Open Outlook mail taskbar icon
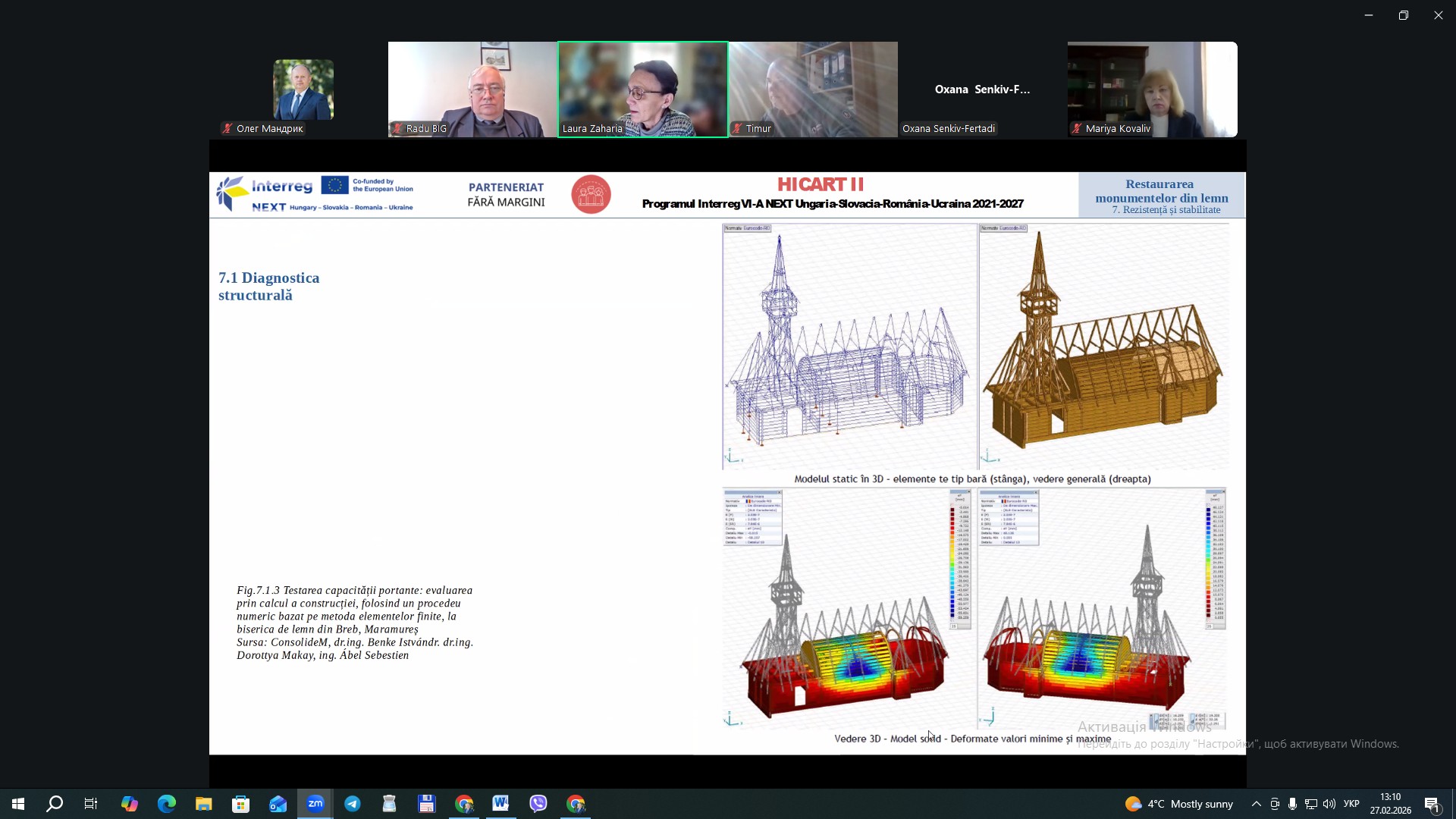 coord(278,804)
